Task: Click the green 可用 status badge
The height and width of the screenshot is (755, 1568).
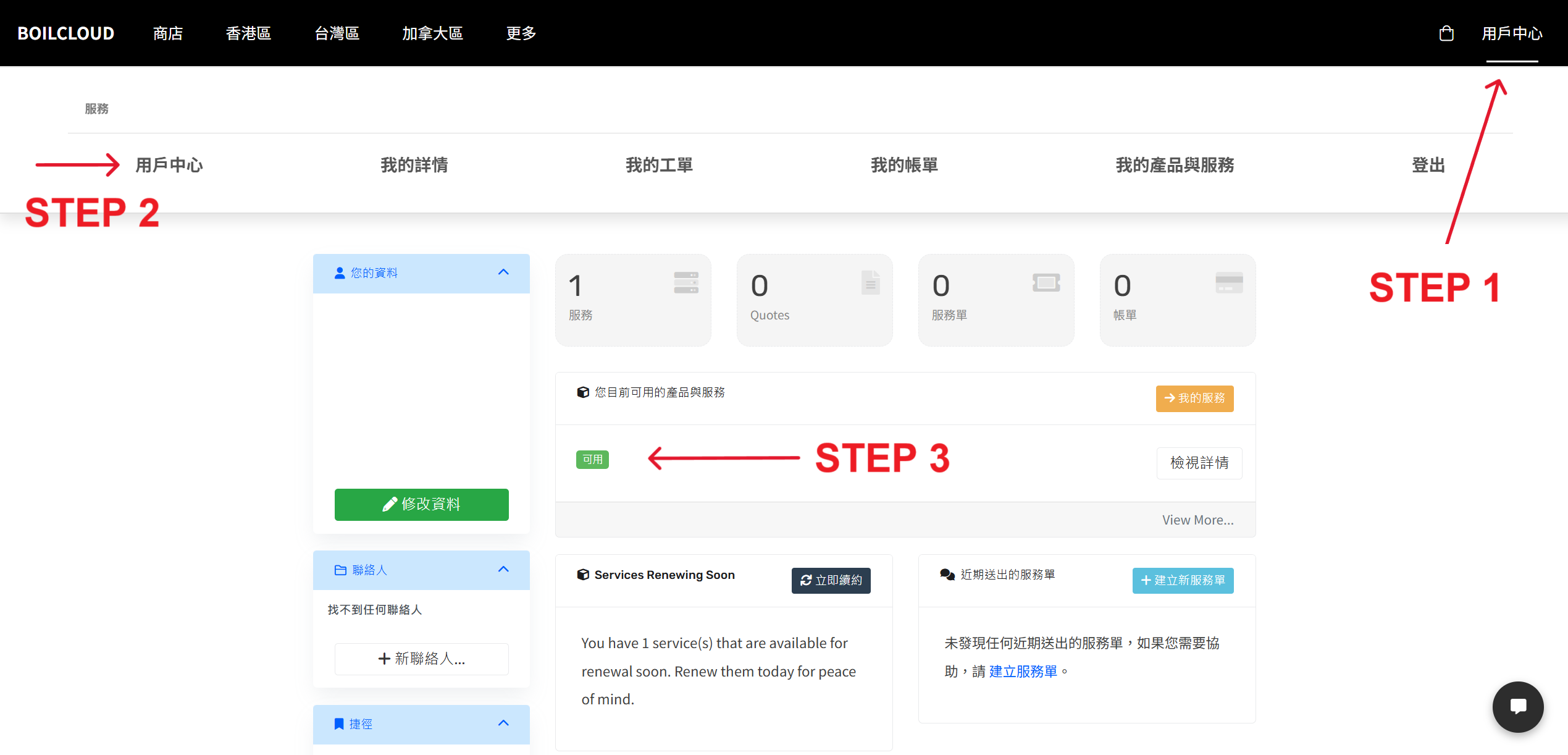Action: [x=592, y=460]
